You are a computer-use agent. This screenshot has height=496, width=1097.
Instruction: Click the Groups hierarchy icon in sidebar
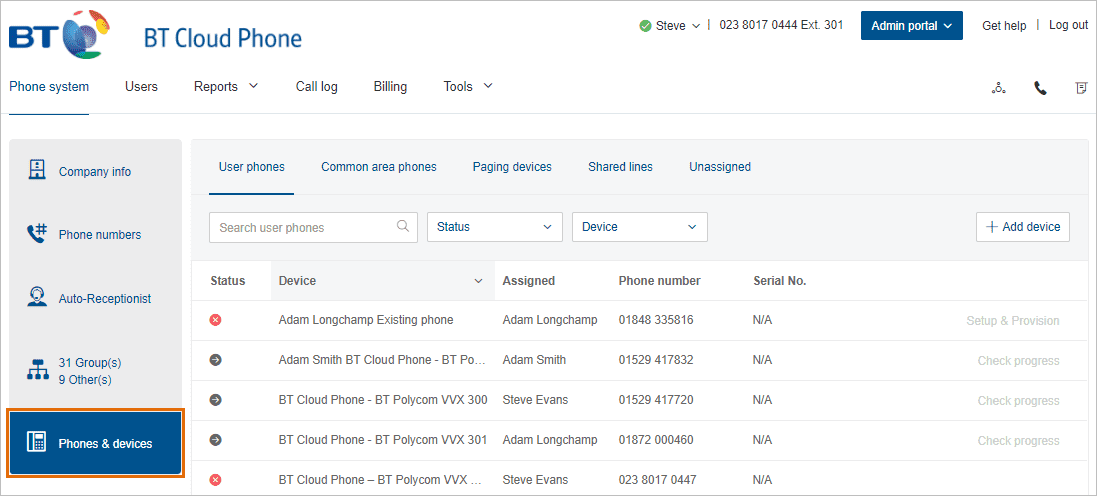click(37, 371)
